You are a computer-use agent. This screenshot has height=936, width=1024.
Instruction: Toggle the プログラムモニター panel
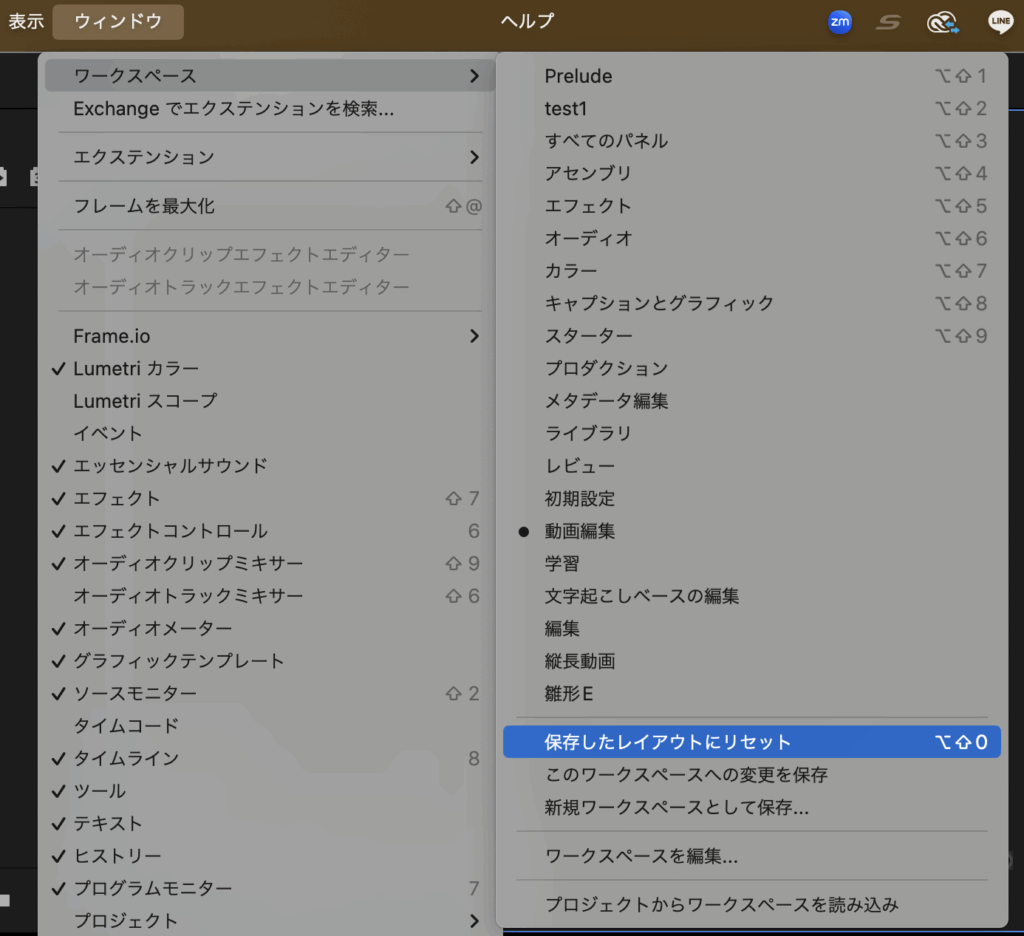[x=270, y=888]
